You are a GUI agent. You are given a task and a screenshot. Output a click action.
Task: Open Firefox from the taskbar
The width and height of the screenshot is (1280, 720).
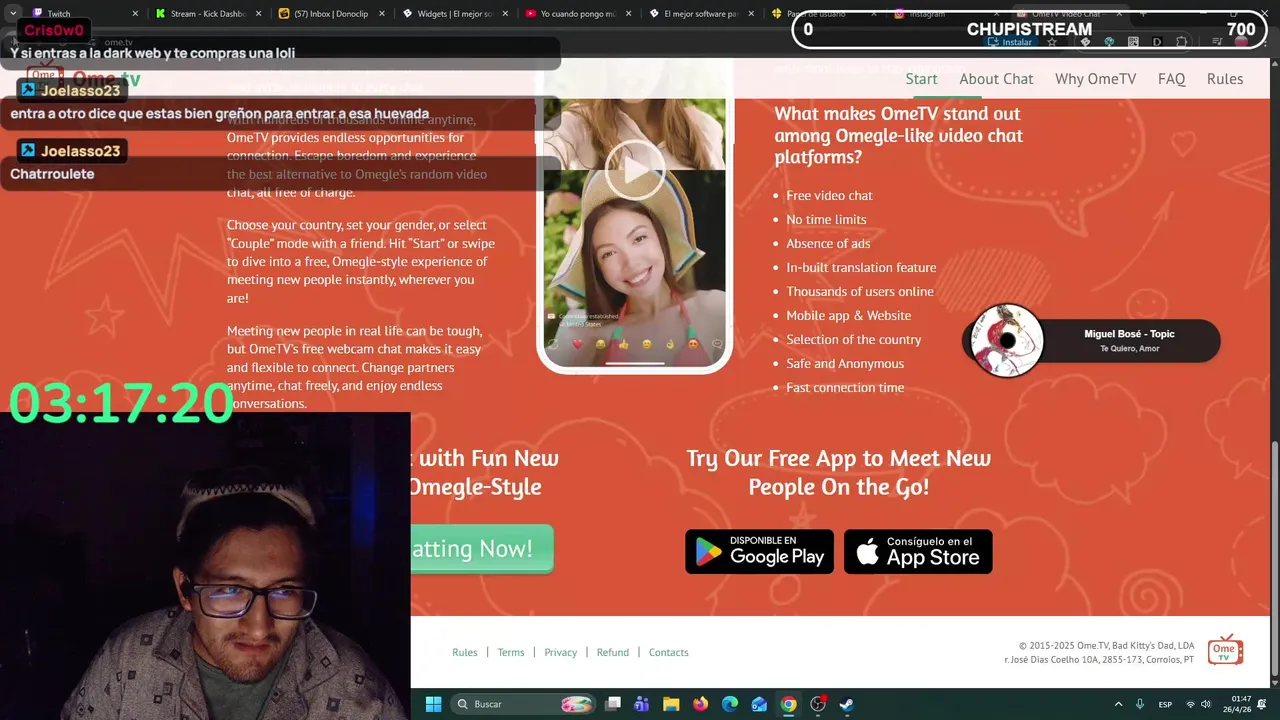tap(700, 704)
